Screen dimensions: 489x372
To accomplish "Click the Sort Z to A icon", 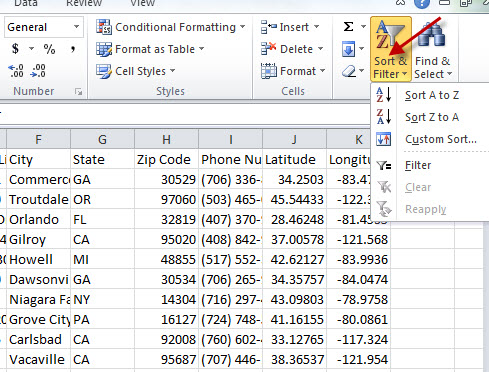I will [x=384, y=117].
